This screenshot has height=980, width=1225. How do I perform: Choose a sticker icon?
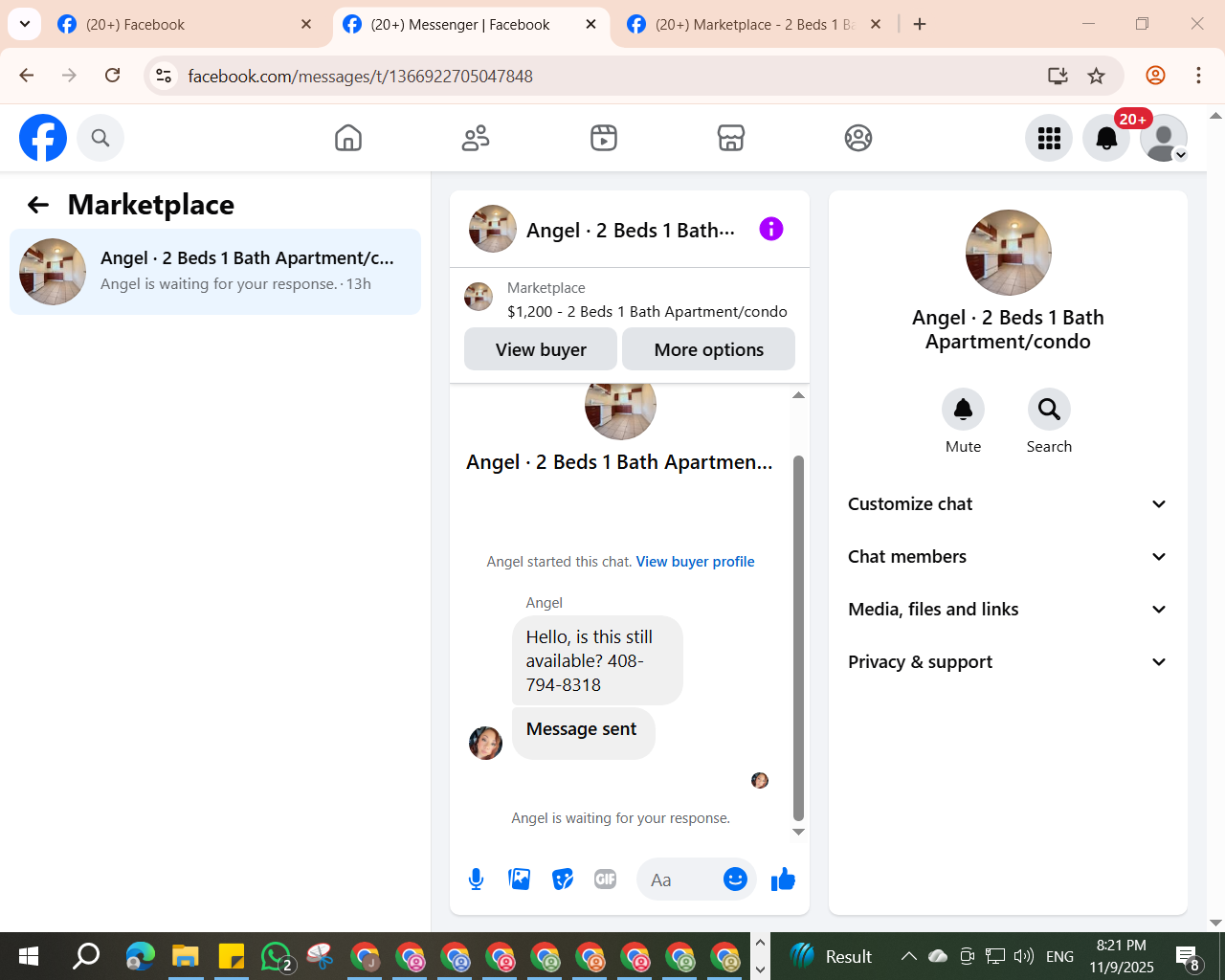(563, 880)
